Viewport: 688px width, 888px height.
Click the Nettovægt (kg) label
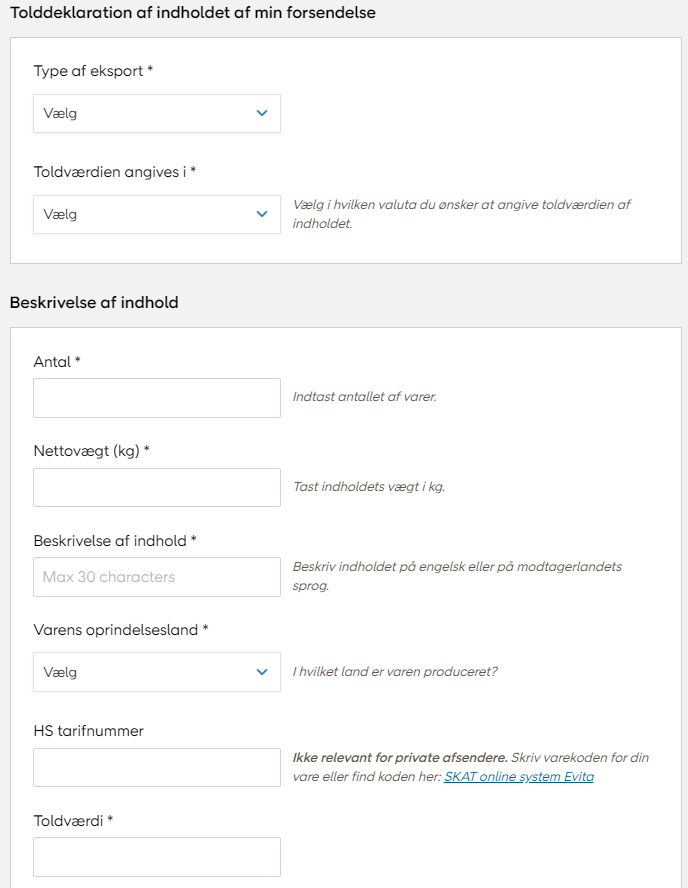(x=91, y=451)
